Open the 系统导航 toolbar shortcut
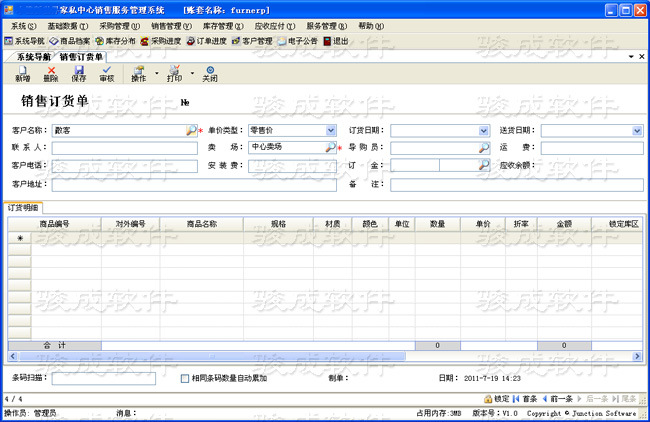This screenshot has height=422, width=650. click(x=24, y=41)
